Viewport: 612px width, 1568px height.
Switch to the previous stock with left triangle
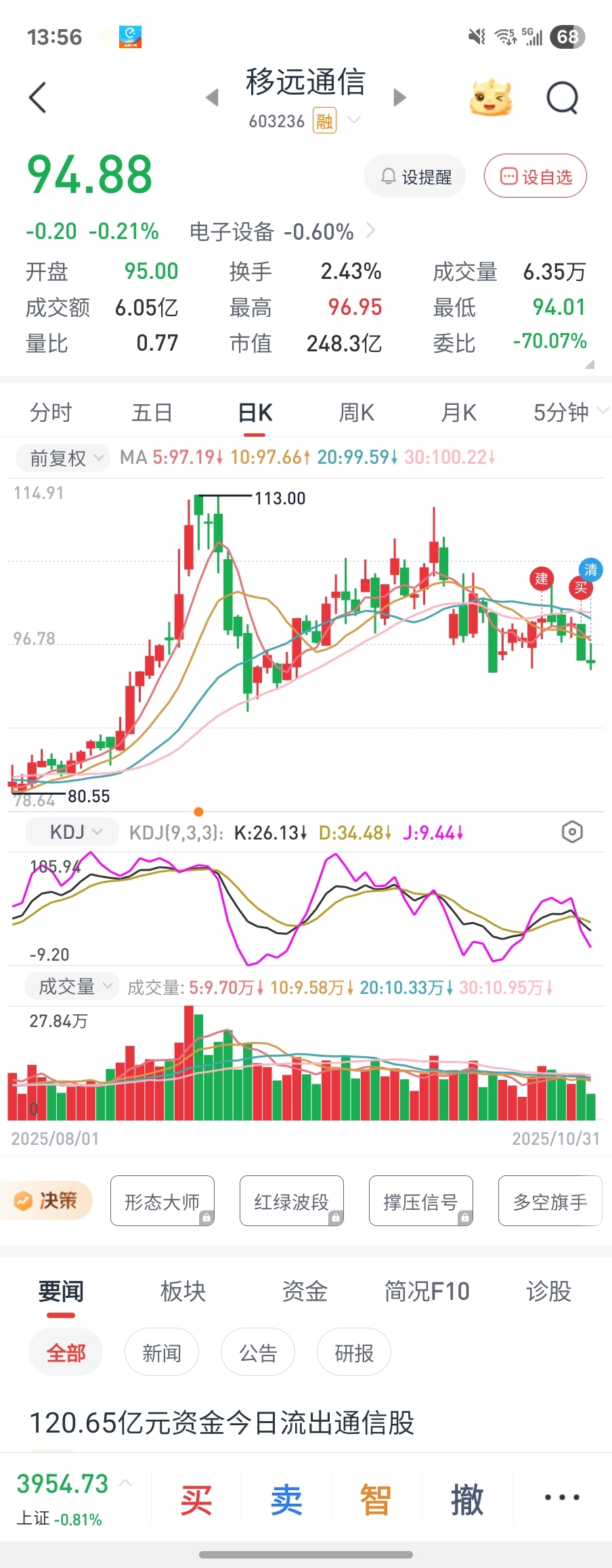[213, 97]
